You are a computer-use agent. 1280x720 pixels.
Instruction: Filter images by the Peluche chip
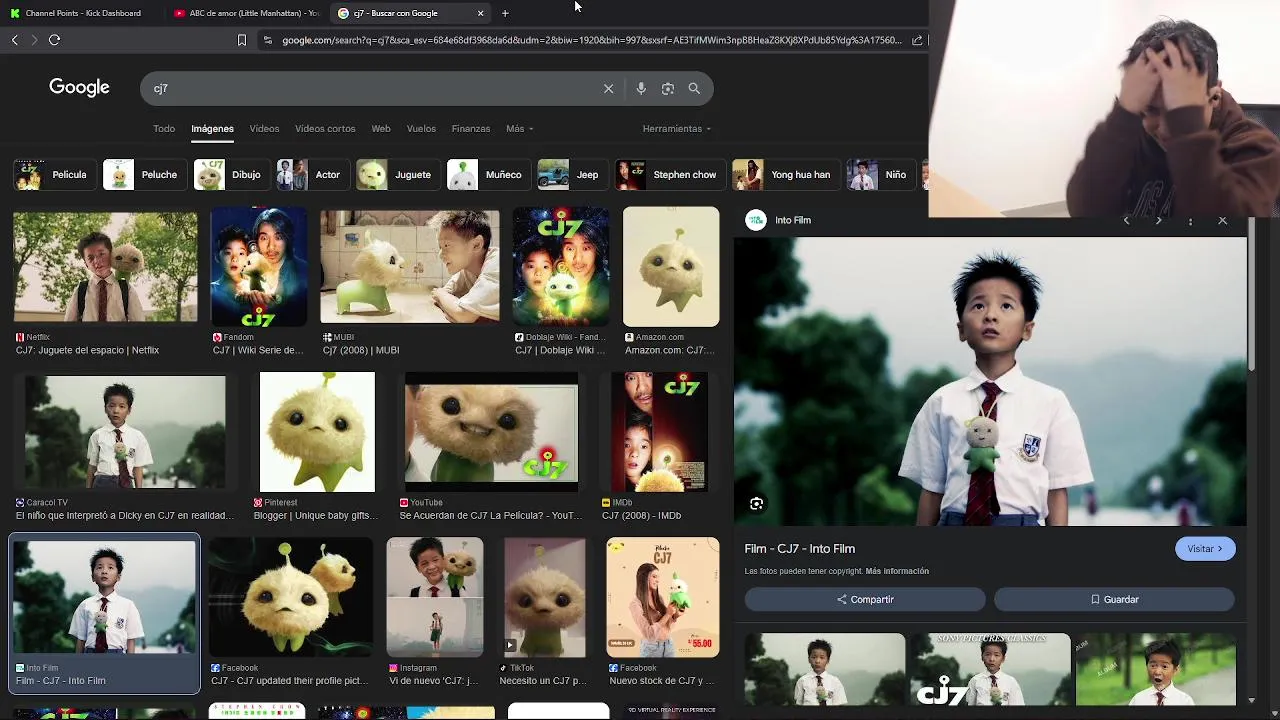click(x=143, y=174)
